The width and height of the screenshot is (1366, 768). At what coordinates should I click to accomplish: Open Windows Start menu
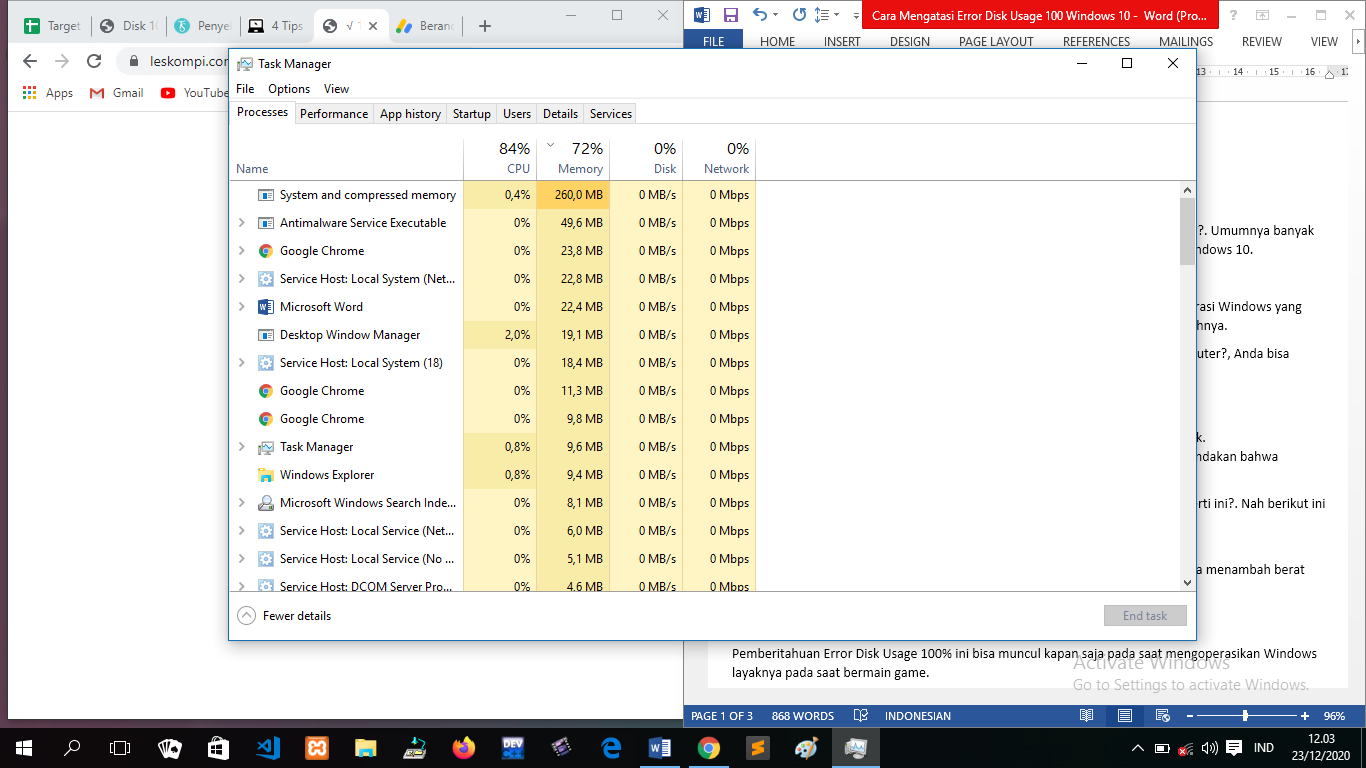24,747
